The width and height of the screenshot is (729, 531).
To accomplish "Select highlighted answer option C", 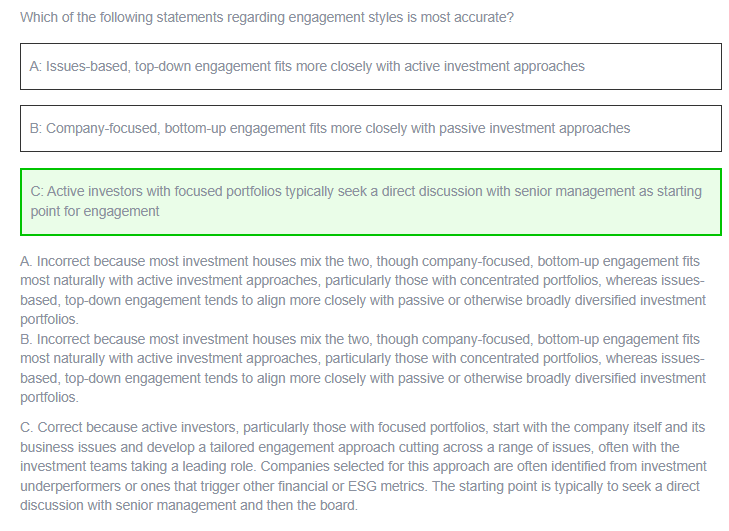I will [x=371, y=202].
